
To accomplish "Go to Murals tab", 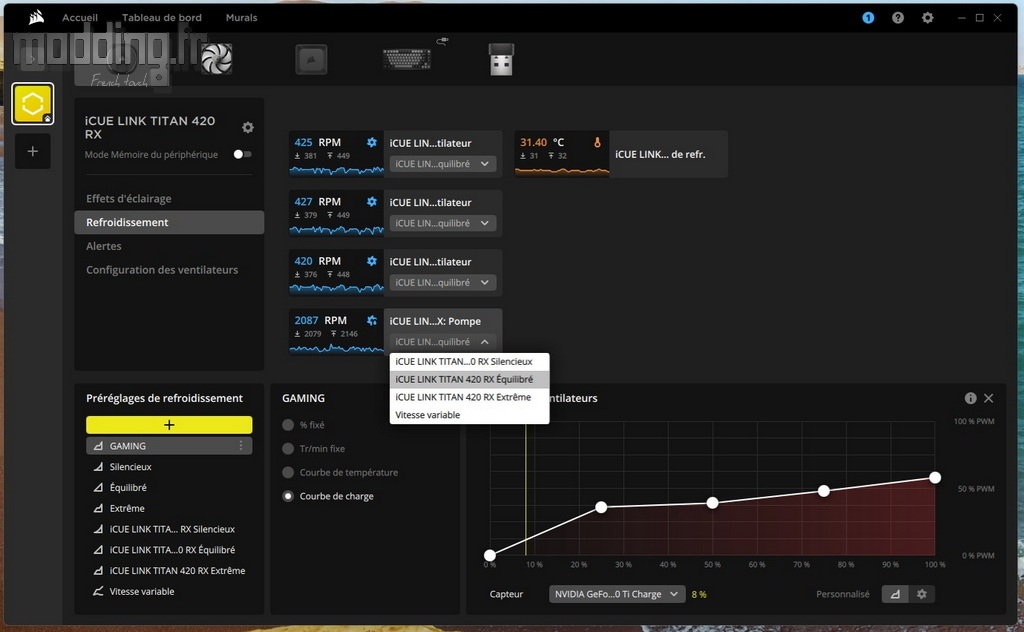I will (x=241, y=18).
